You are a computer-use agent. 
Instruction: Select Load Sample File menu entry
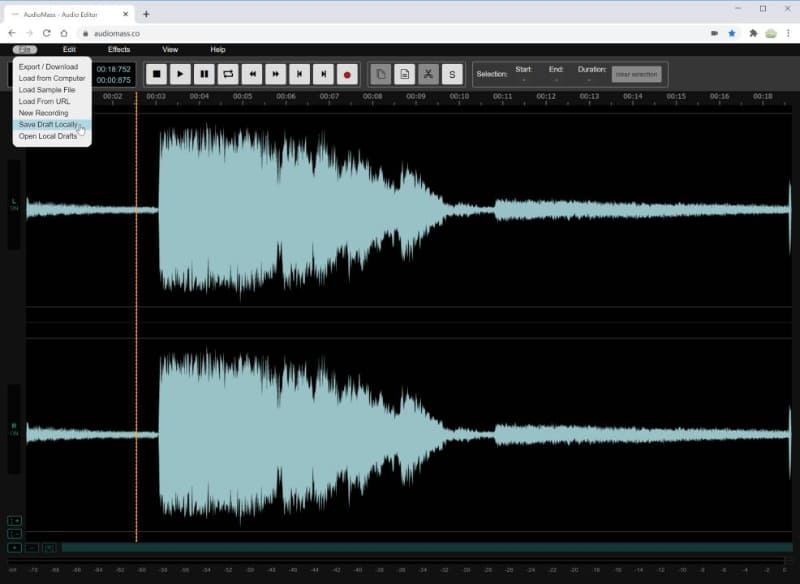coord(52,90)
